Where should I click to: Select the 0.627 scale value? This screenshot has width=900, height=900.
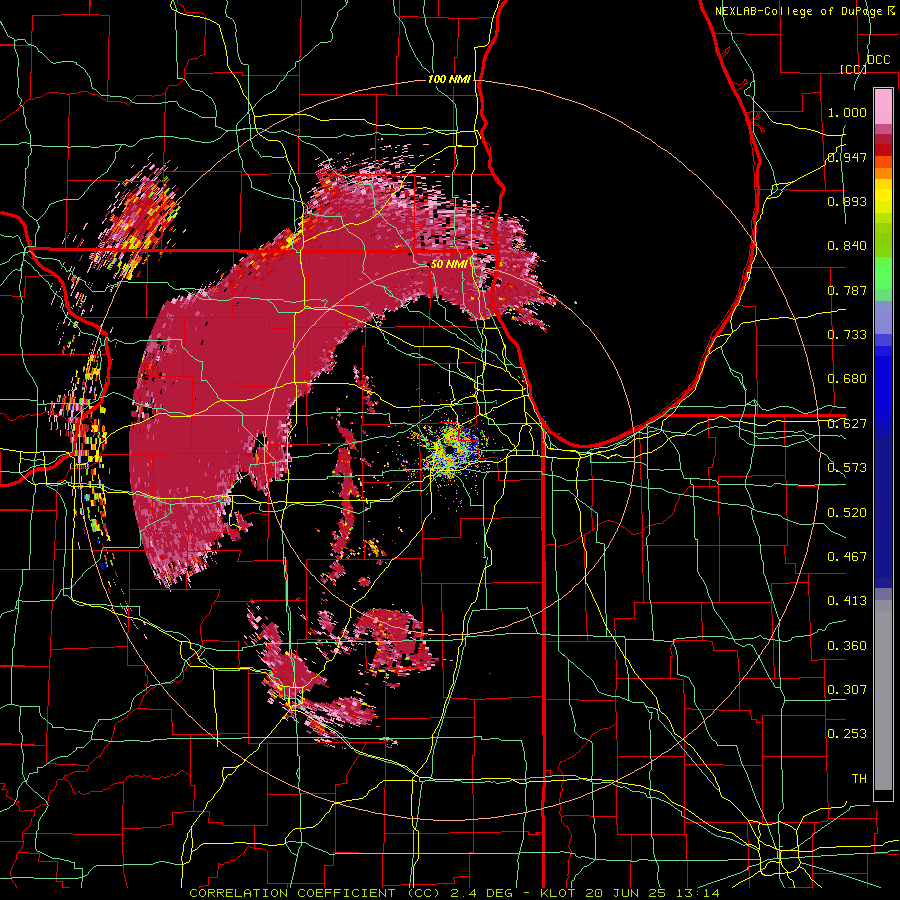(x=847, y=424)
